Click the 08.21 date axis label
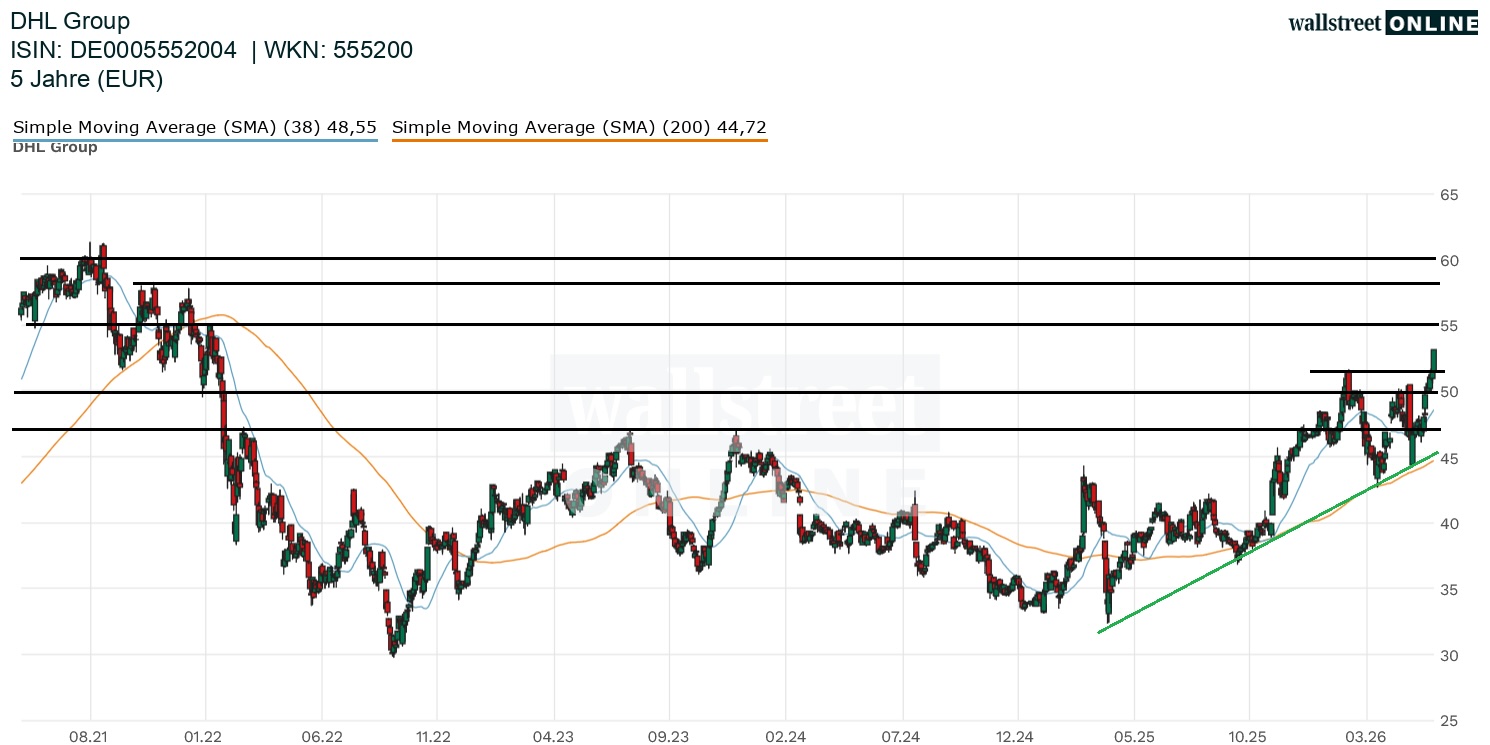 pyautogui.click(x=89, y=736)
